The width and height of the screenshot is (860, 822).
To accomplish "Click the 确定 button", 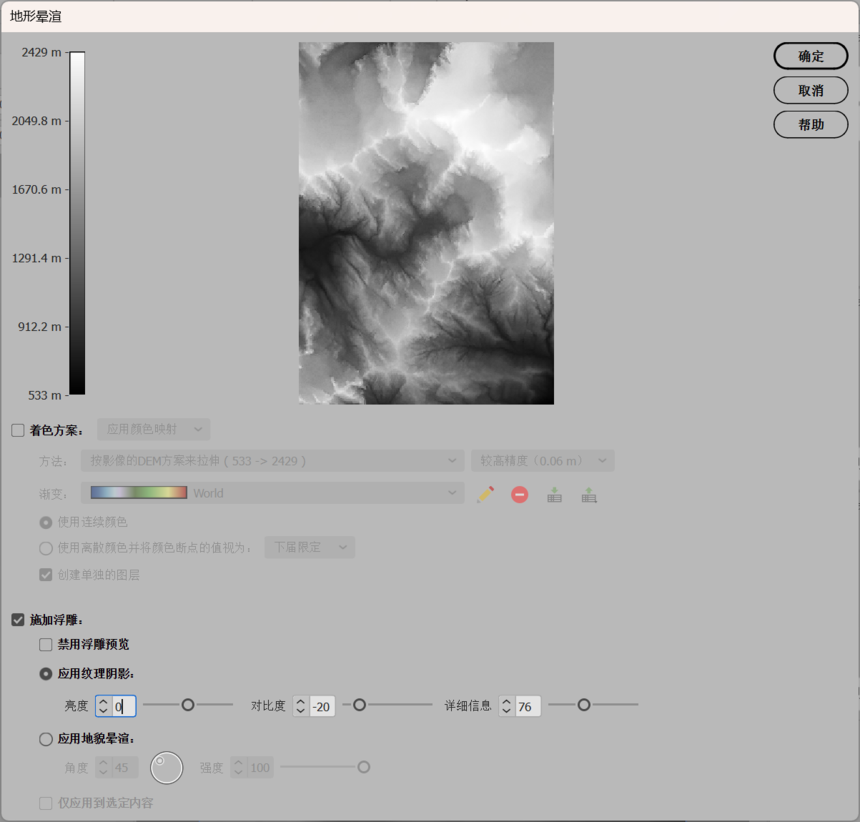I will point(810,56).
